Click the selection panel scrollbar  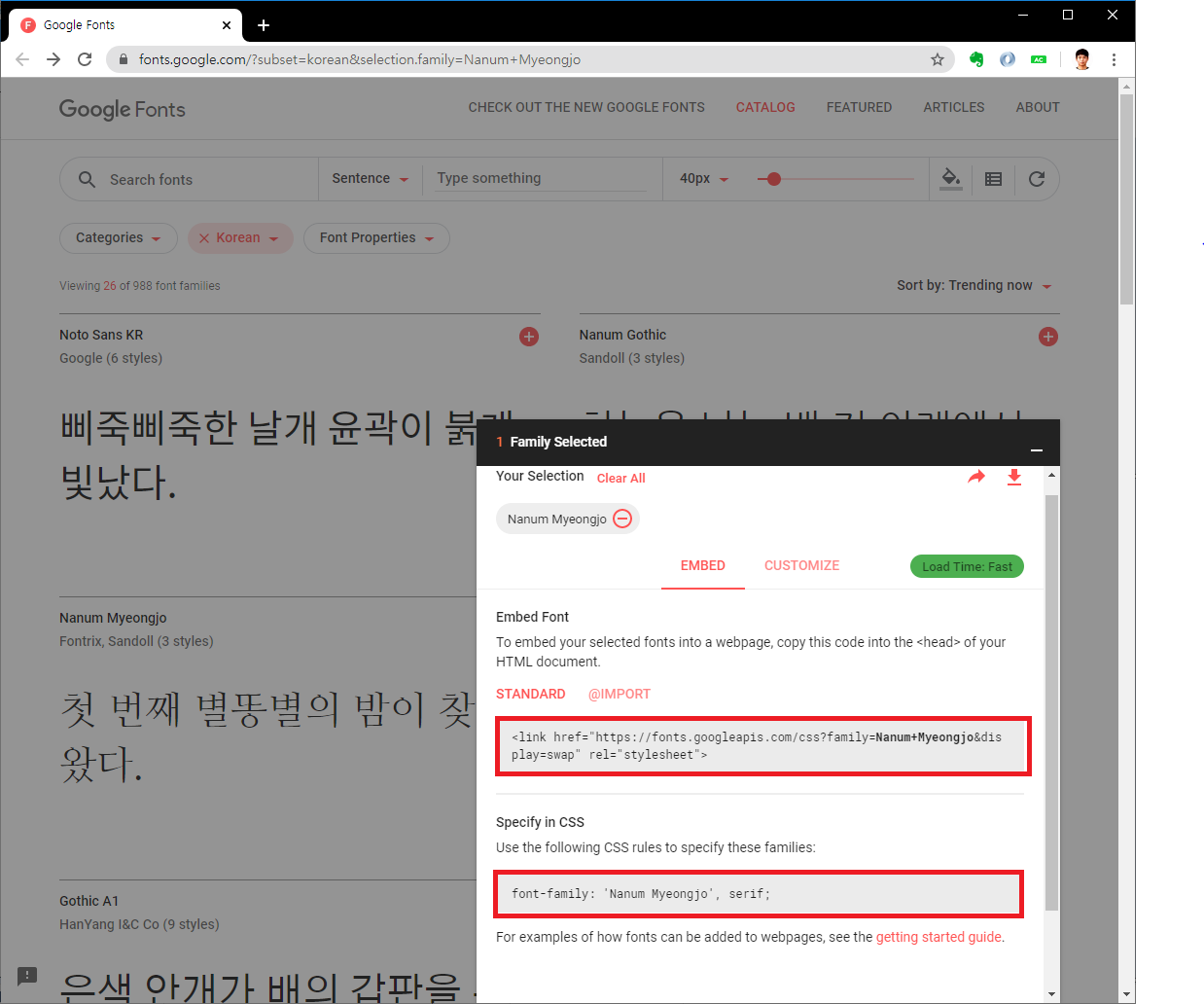[x=1051, y=700]
